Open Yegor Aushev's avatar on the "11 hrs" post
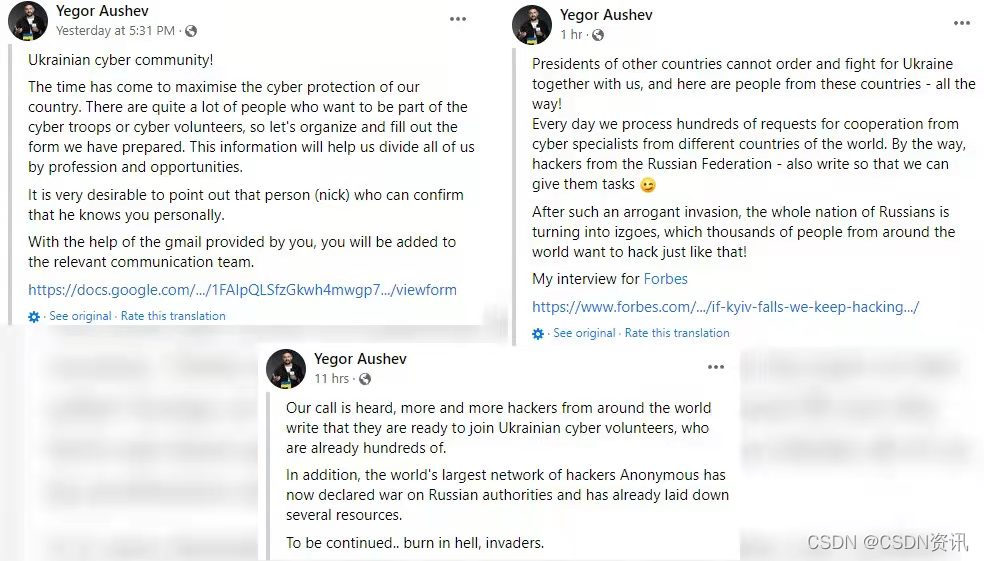This screenshot has height=561, width=984. pyautogui.click(x=286, y=369)
